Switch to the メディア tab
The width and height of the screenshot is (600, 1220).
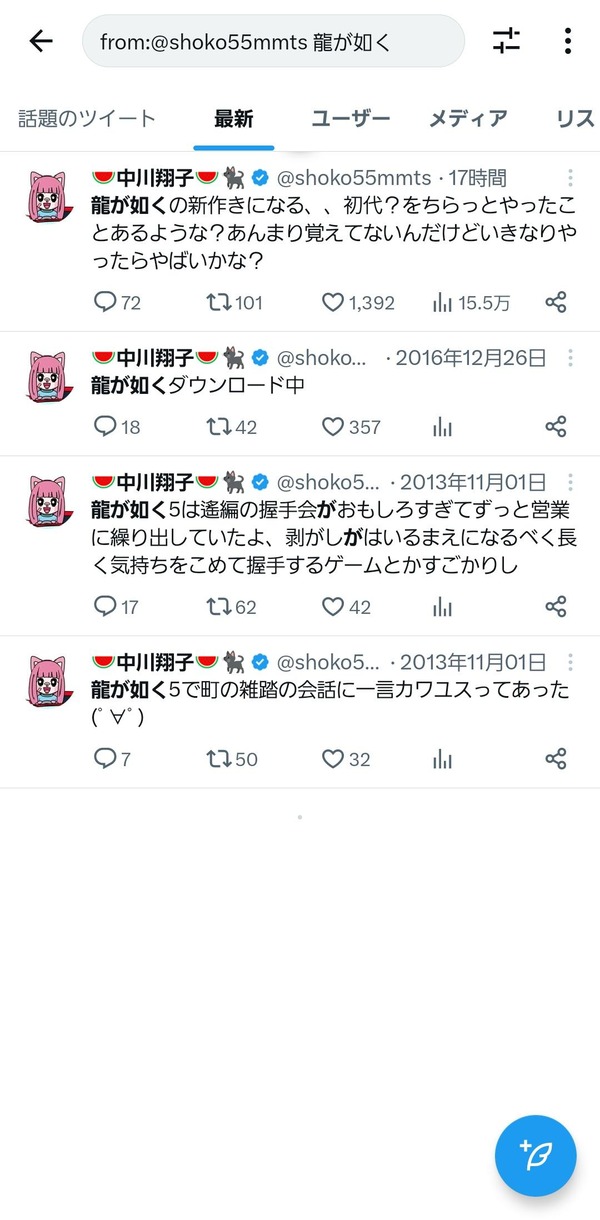point(468,119)
